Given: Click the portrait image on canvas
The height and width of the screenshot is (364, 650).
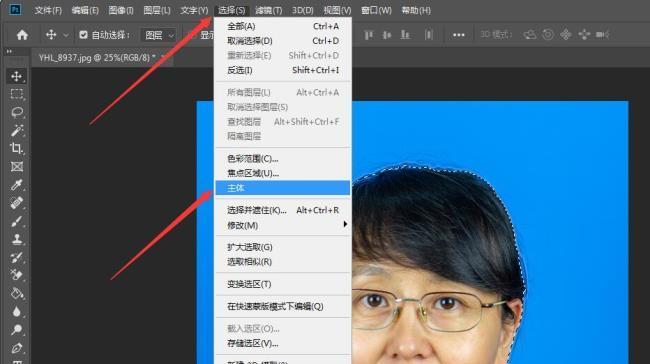Looking at the screenshot, I should click(x=489, y=232).
